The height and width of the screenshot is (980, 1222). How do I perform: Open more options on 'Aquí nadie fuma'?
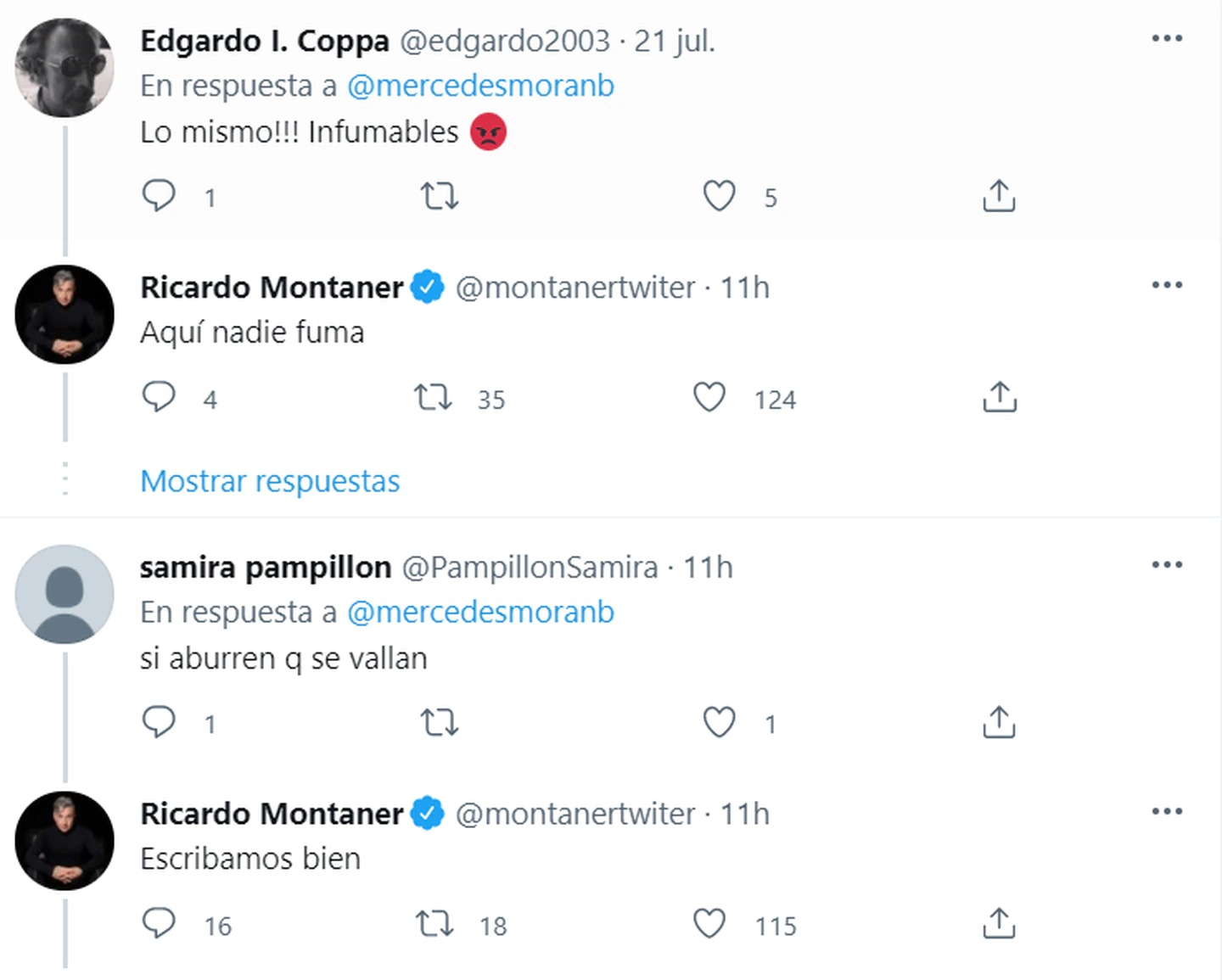(x=1167, y=285)
